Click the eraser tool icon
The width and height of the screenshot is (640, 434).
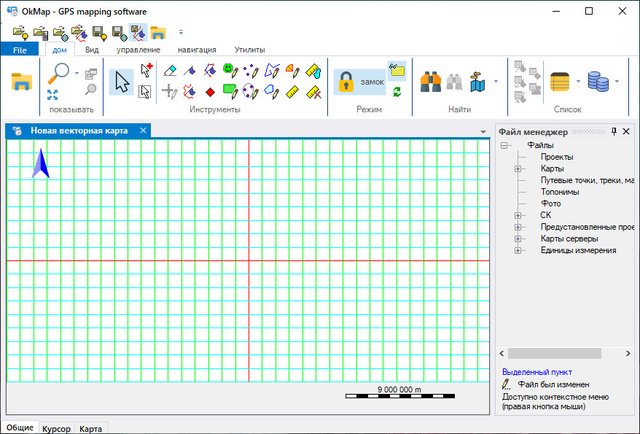(x=170, y=71)
